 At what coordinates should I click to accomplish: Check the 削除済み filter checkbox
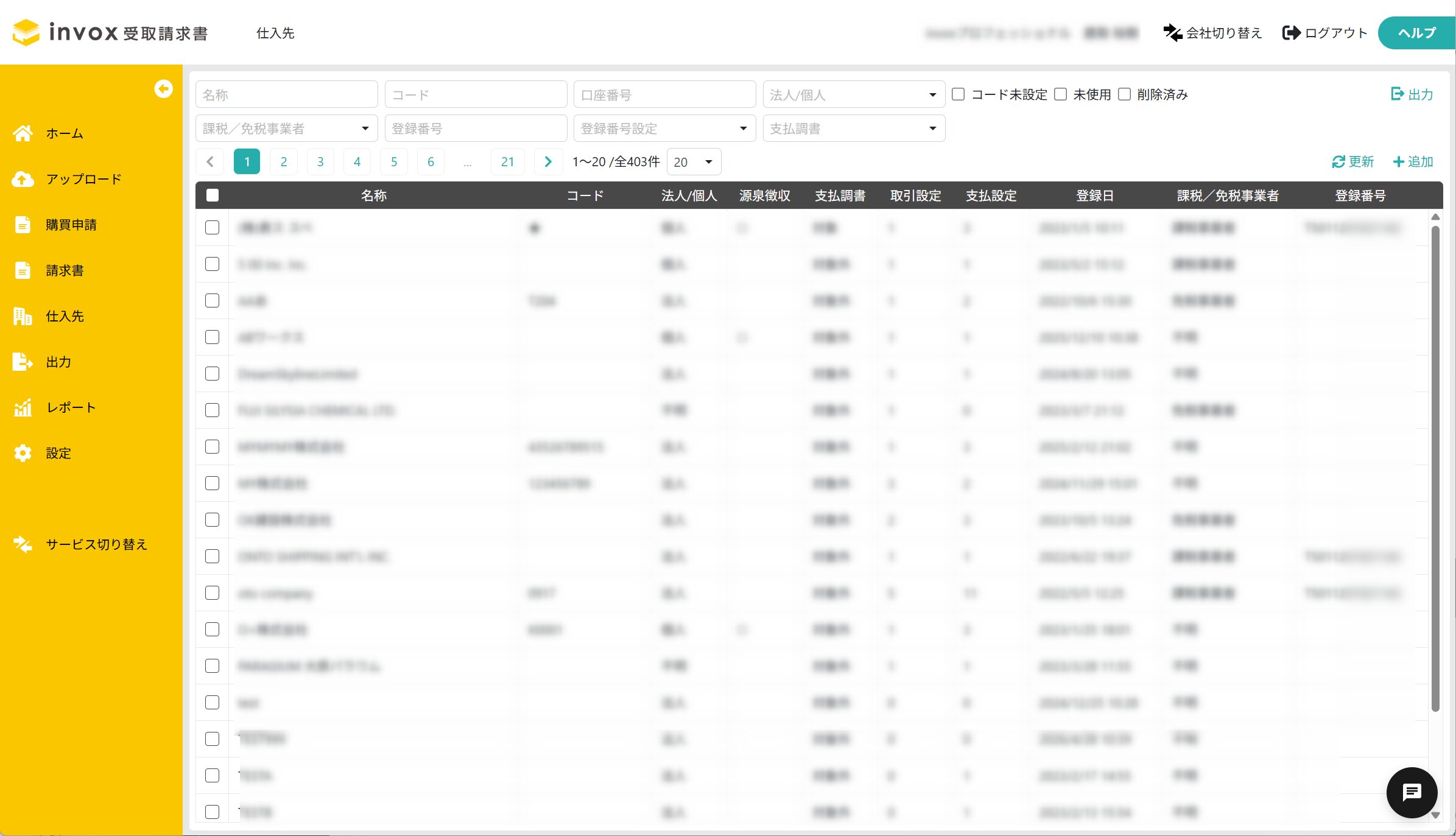(x=1125, y=94)
